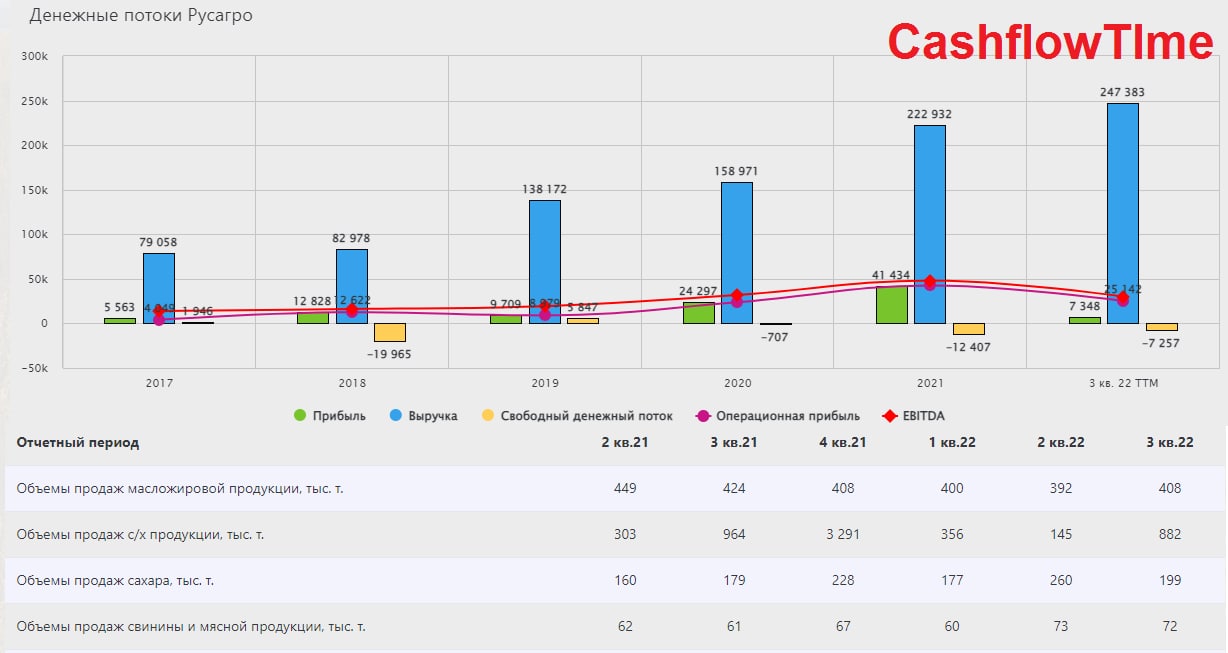
Task: Toggle the yellow Свободный денежный поток marker
Action: 486,416
